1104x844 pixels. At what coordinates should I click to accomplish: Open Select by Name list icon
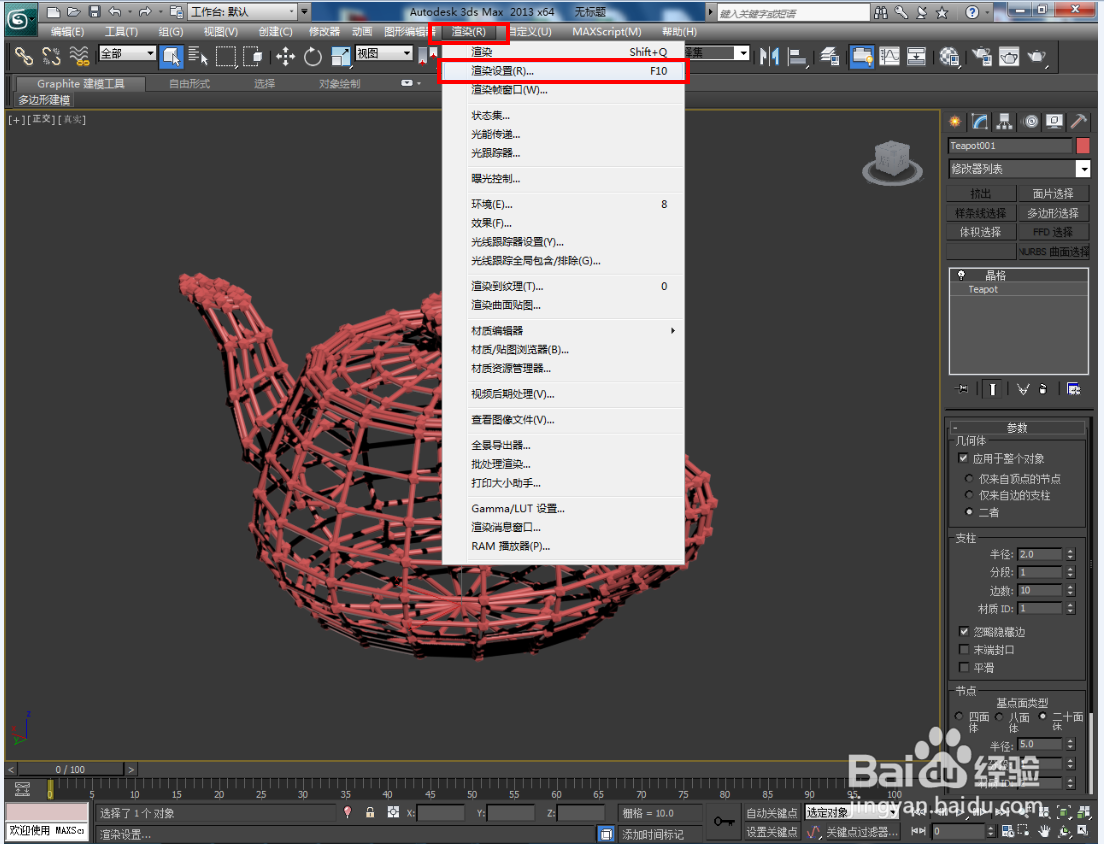coord(198,56)
